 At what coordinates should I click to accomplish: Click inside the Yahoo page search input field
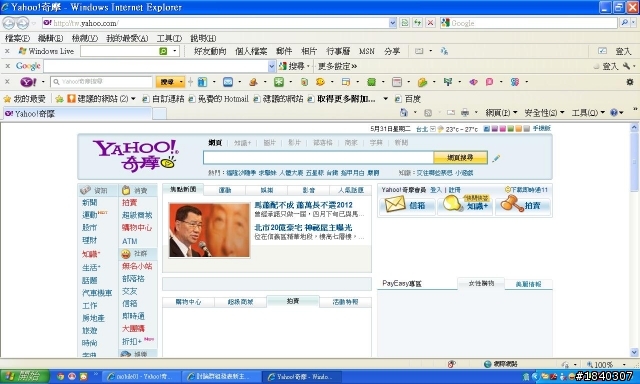click(x=318, y=158)
